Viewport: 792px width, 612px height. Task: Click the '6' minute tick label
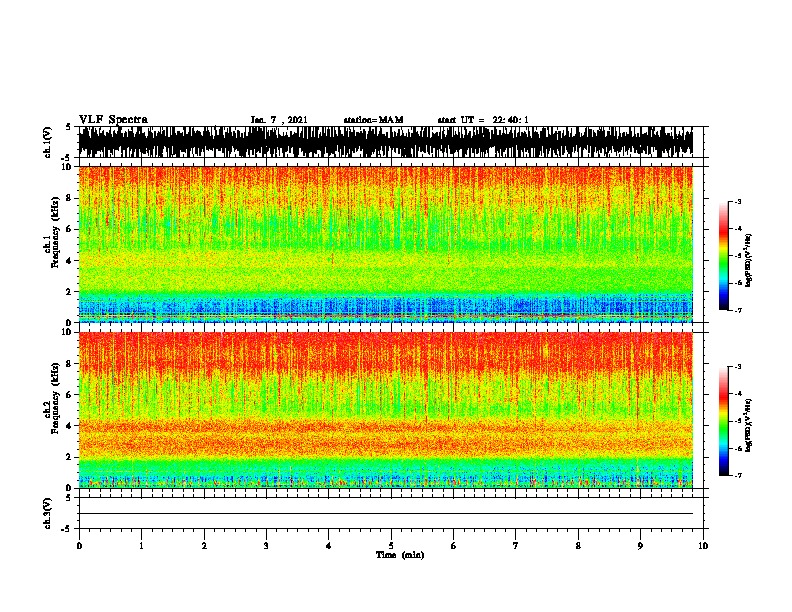point(454,546)
